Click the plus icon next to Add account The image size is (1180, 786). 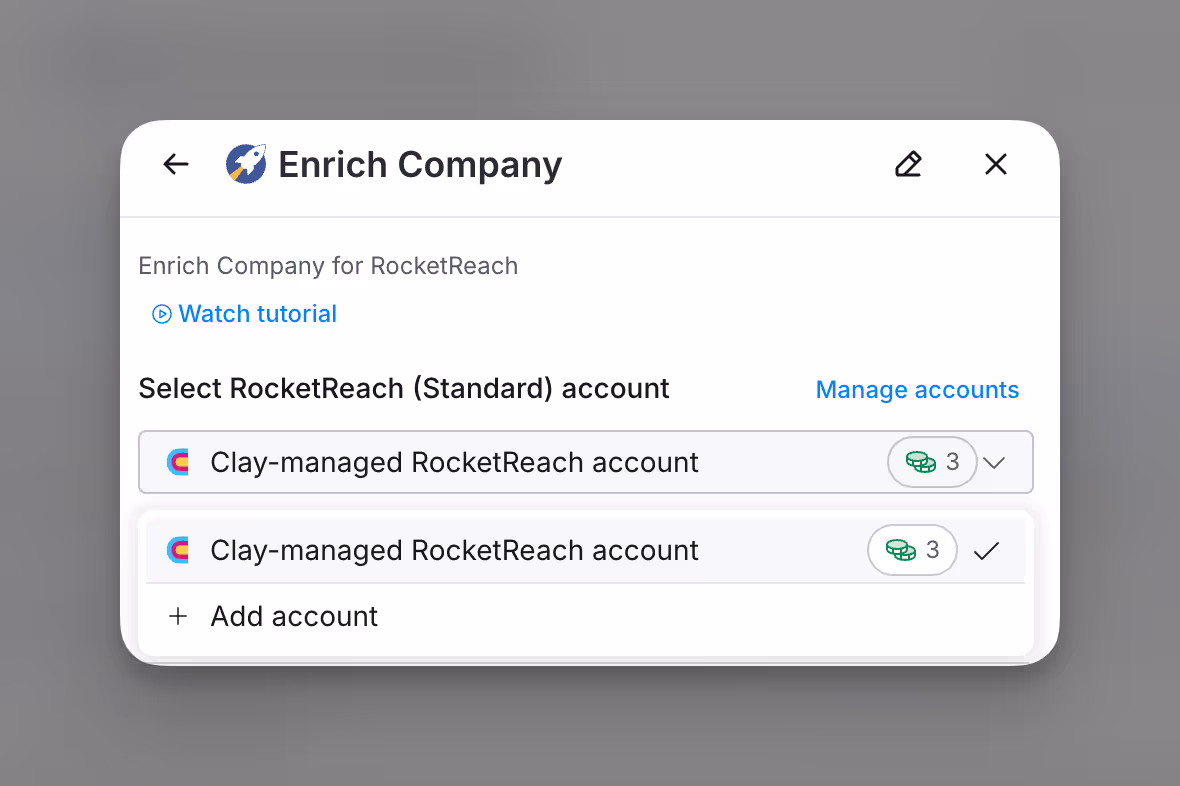click(178, 617)
